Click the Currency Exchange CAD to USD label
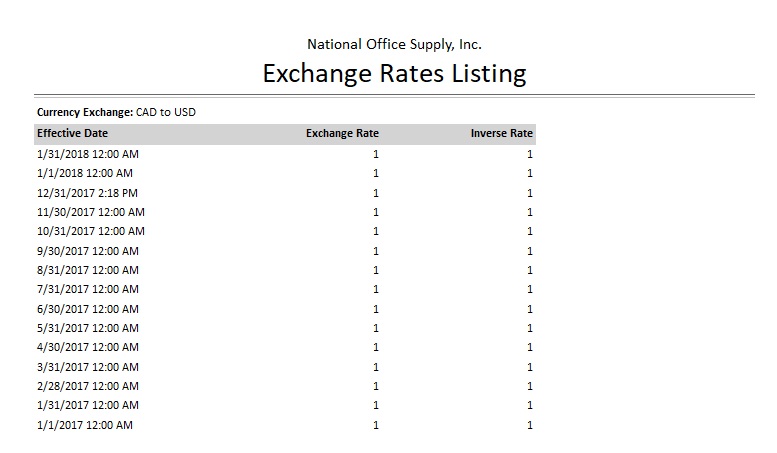This screenshot has height=453, width=777. point(116,112)
